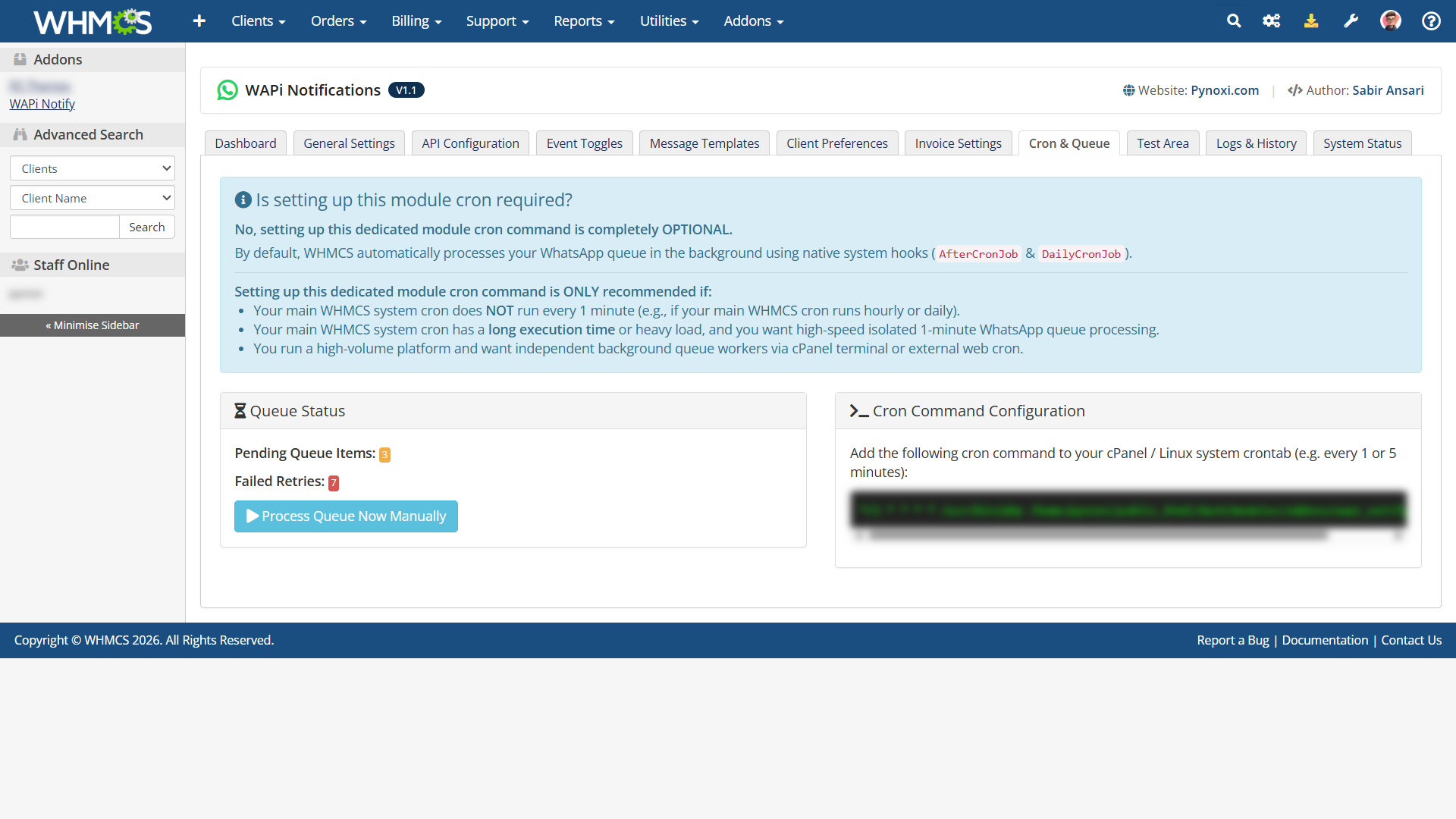The image size is (1456, 819).
Task: Open the wrench configuration icon
Action: pos(1351,21)
